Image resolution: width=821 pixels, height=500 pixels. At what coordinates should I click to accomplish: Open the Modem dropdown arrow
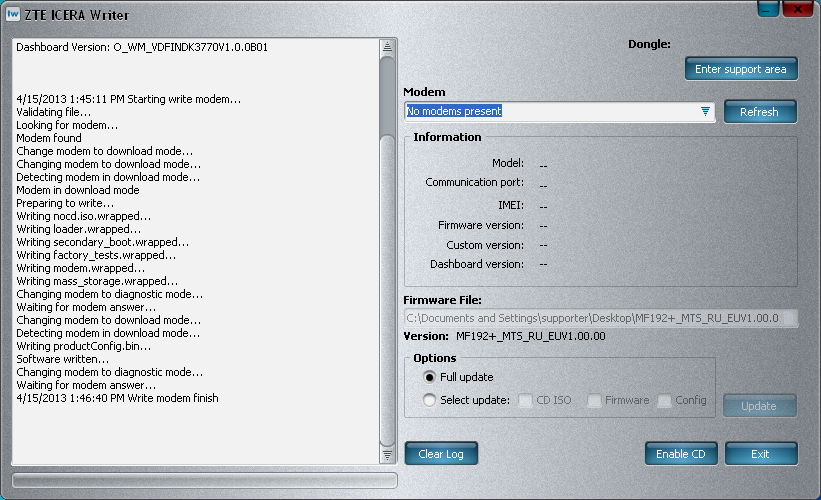[705, 111]
